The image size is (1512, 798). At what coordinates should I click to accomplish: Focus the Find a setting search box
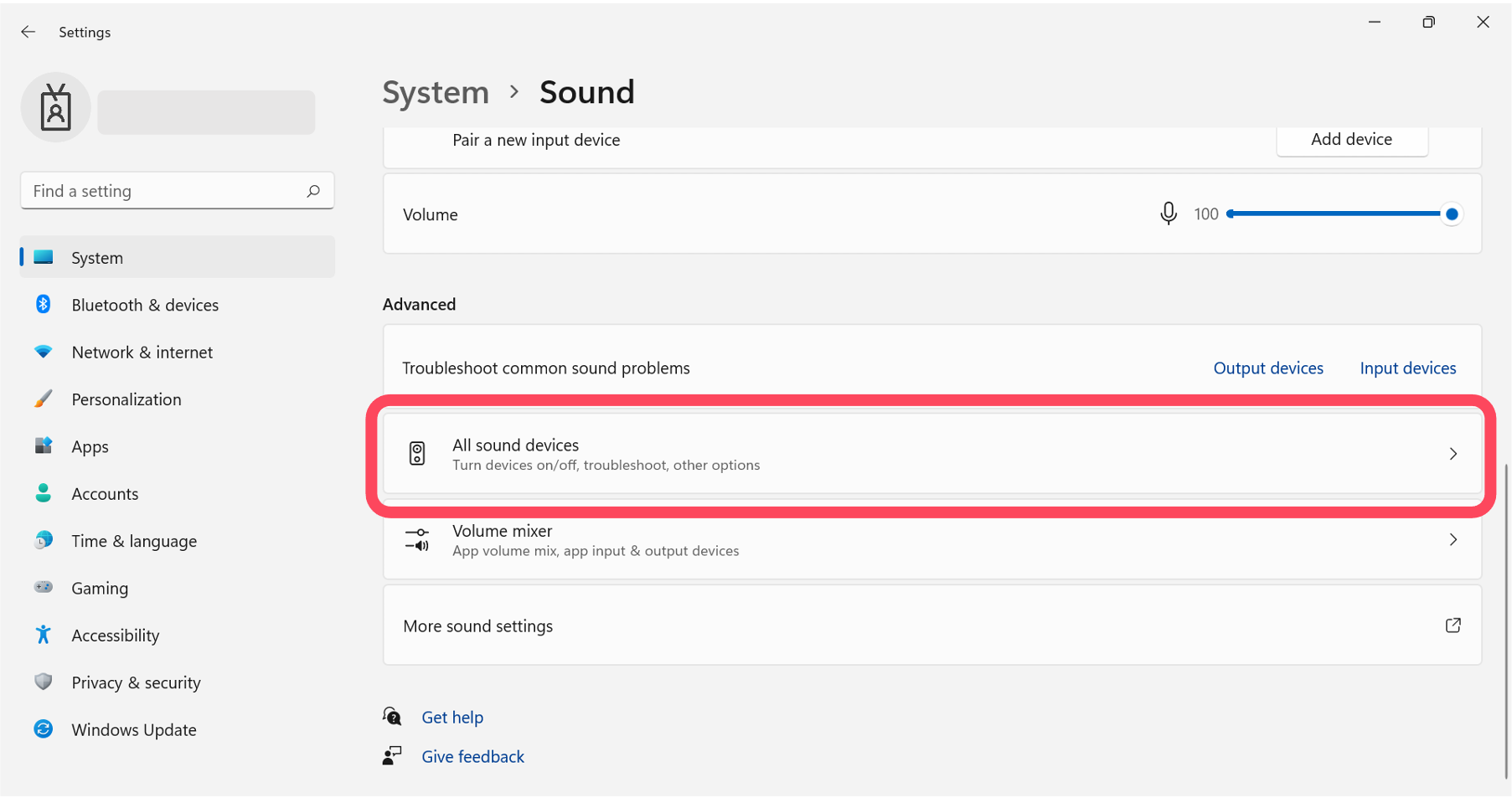pyautogui.click(x=177, y=191)
